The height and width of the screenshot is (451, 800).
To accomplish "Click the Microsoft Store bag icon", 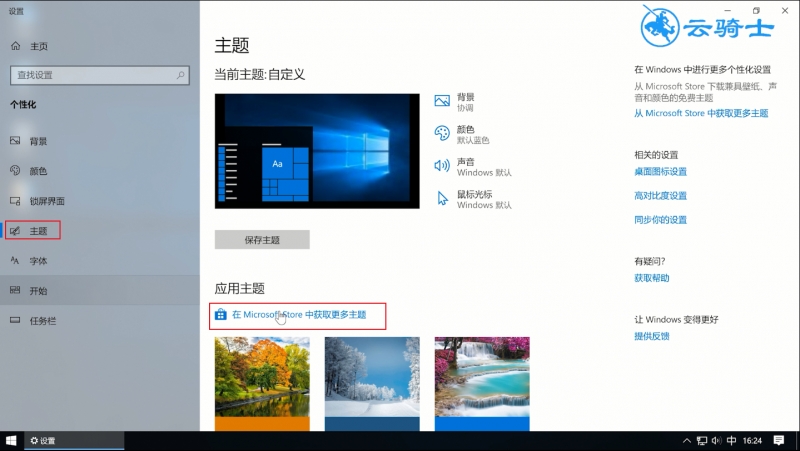I will [220, 314].
